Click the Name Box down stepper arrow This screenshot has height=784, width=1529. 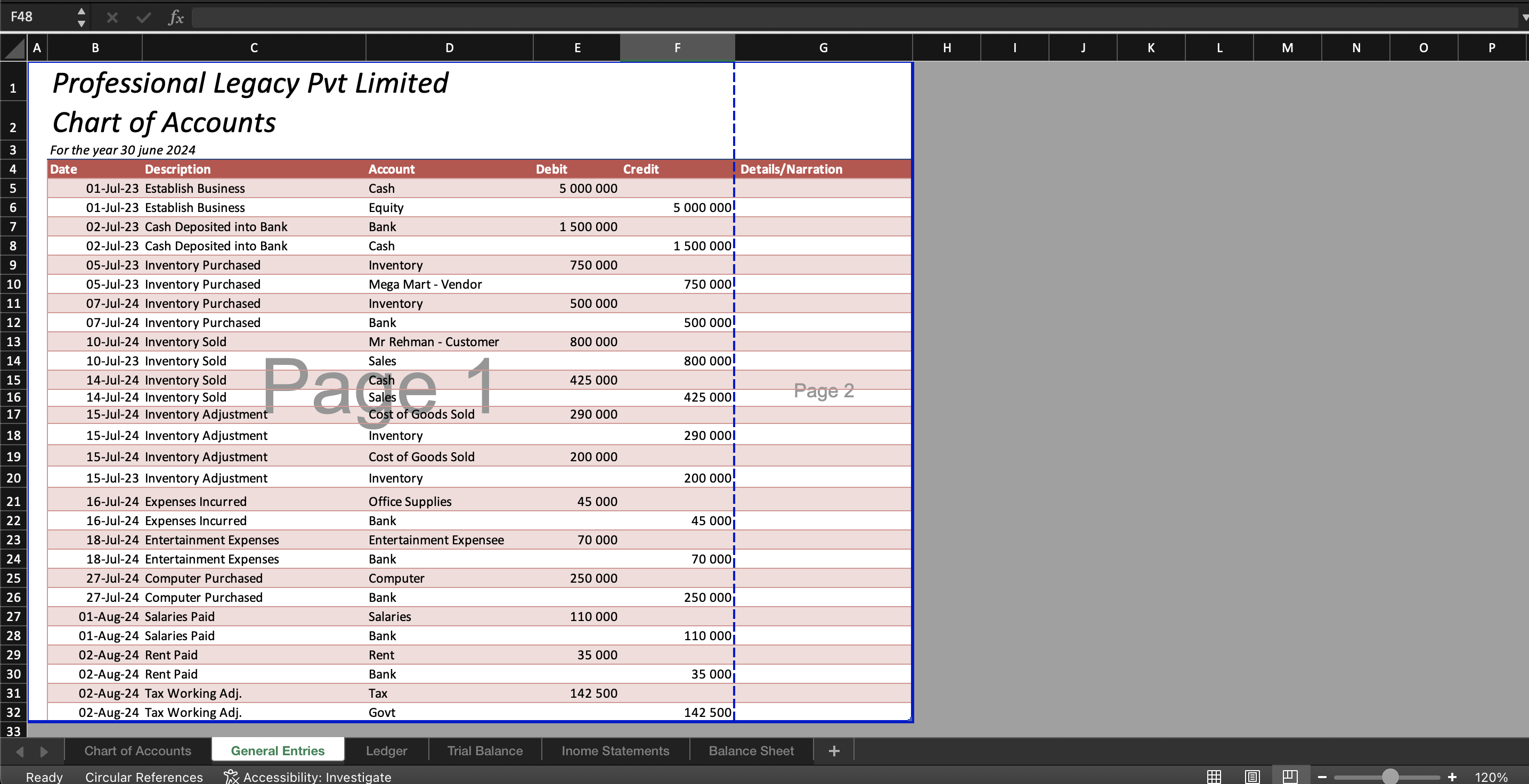coord(82,25)
